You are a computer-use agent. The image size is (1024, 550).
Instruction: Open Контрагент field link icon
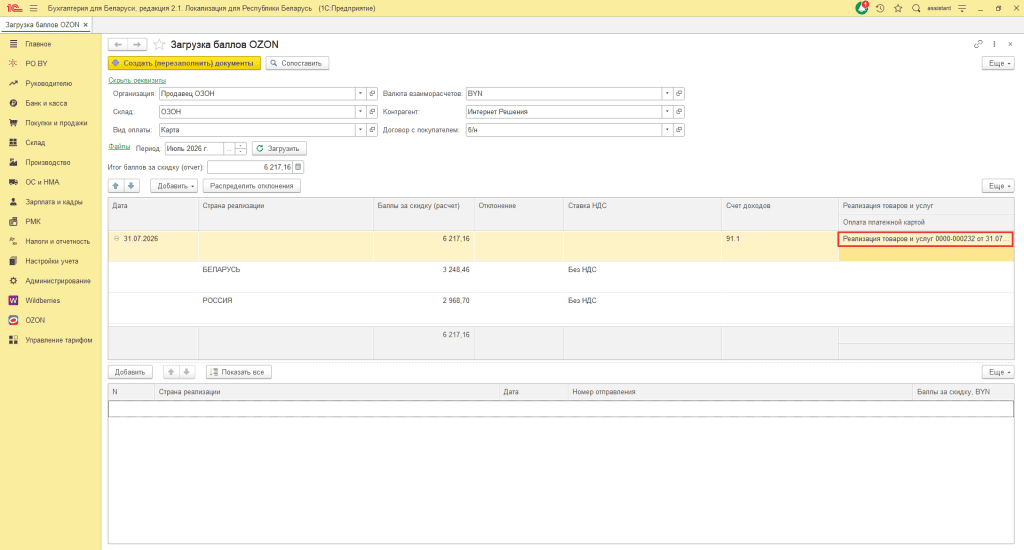[679, 112]
